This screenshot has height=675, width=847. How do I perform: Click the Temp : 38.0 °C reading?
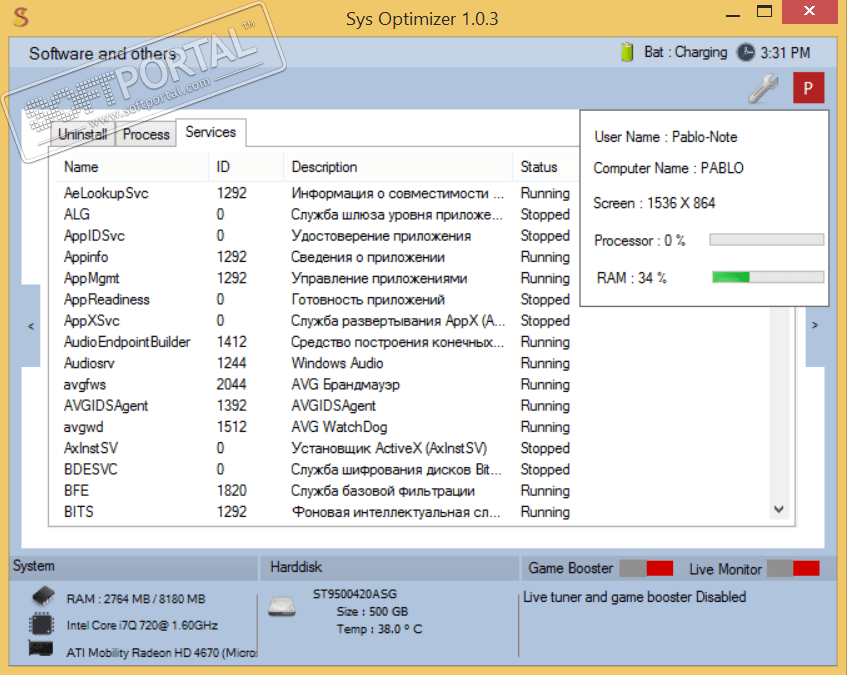(x=379, y=629)
